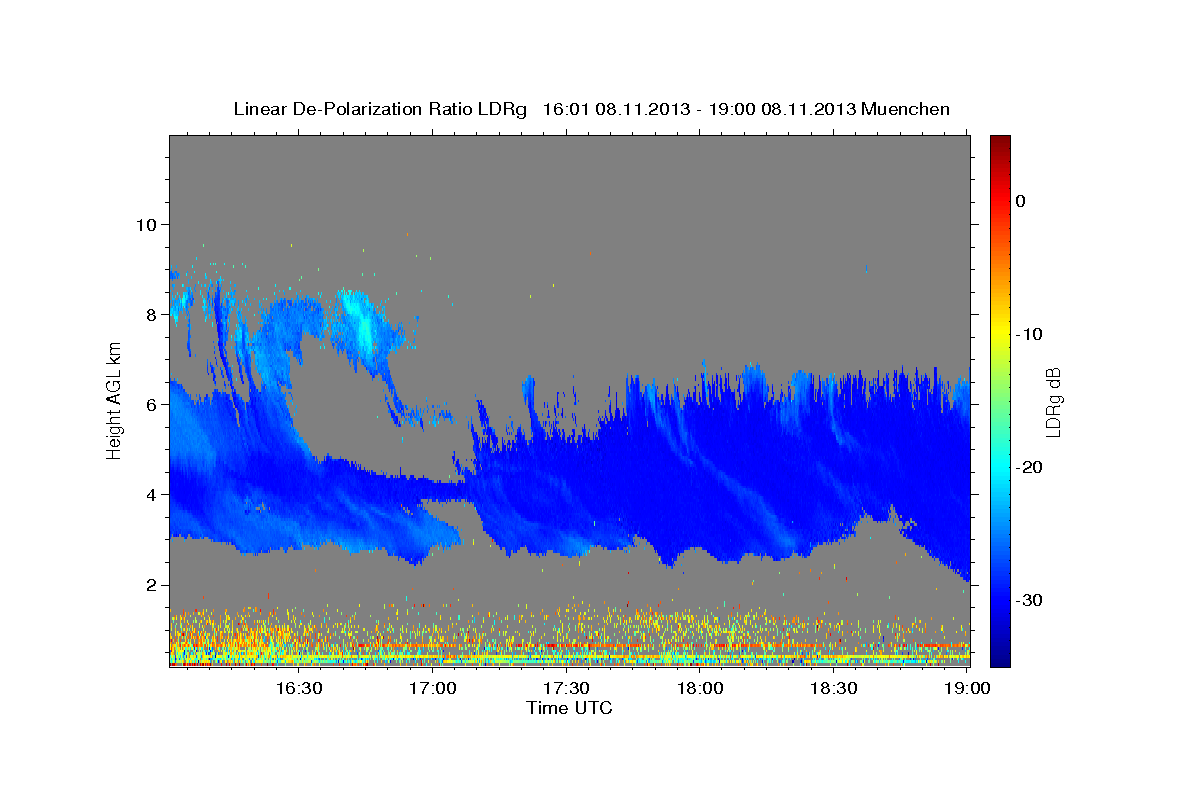Click the colorbar tick label -10

(x=1030, y=334)
